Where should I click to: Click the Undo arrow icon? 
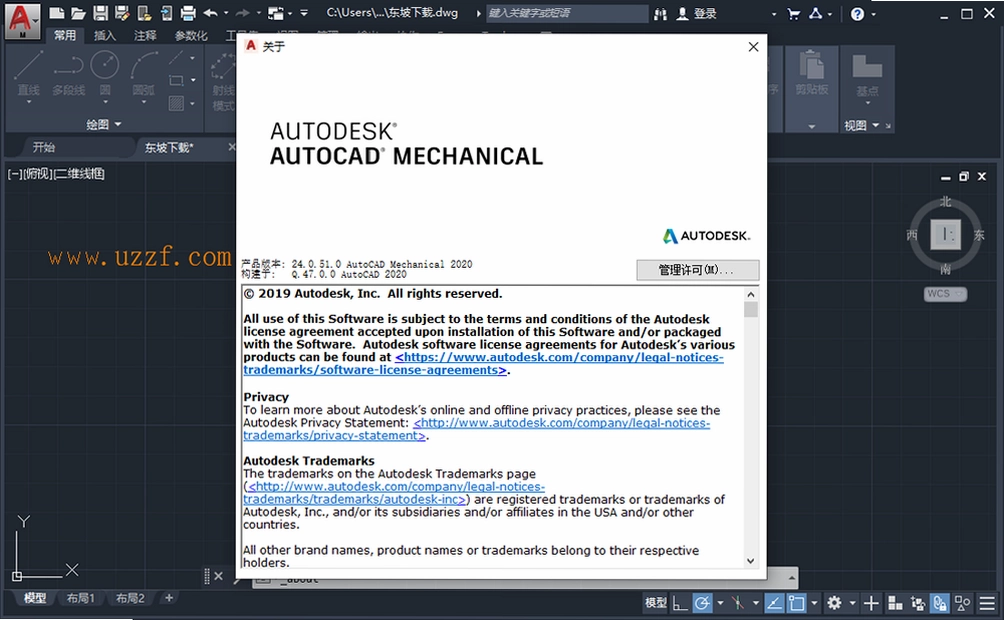[210, 13]
